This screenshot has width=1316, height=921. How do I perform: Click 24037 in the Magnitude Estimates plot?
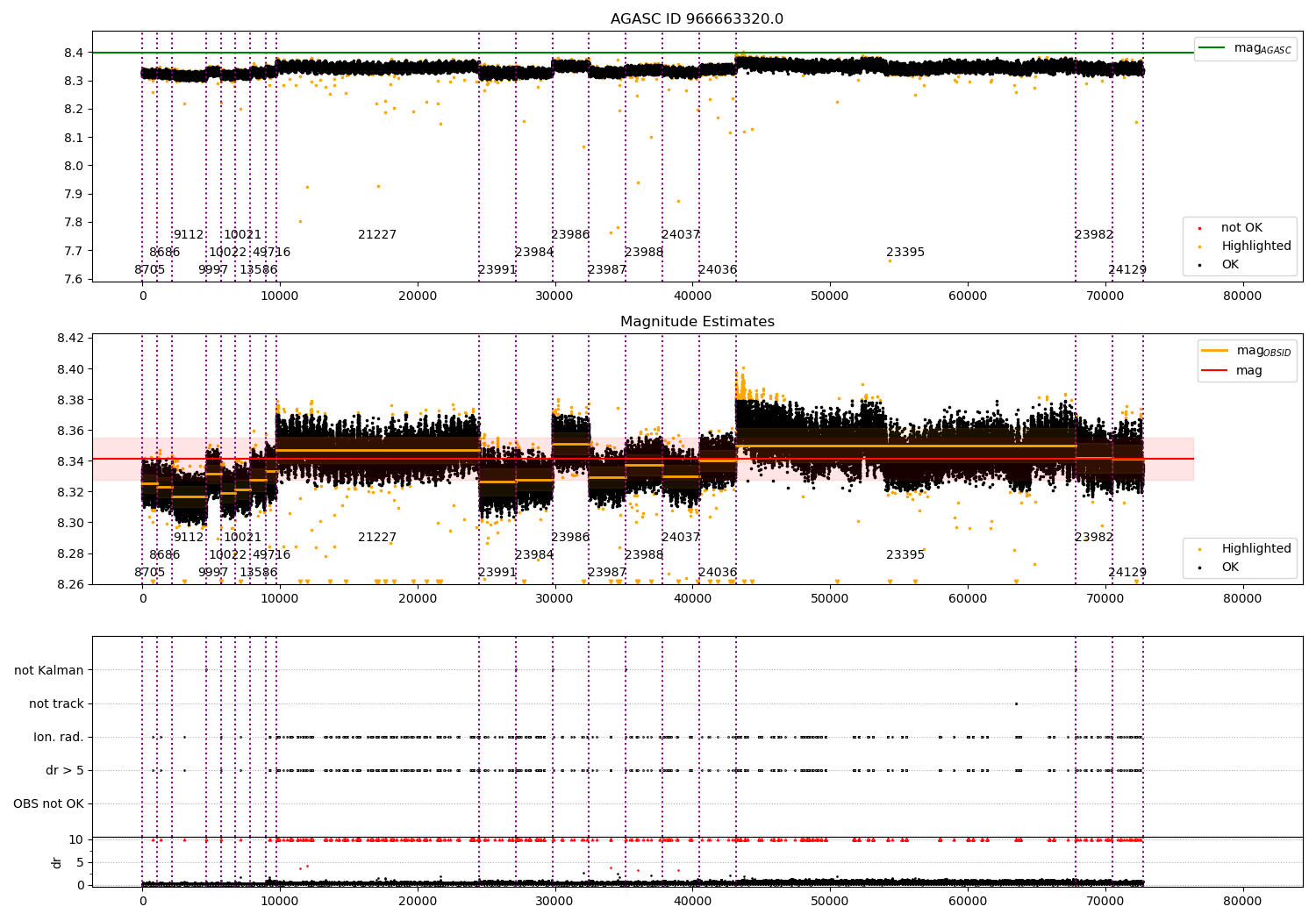click(x=681, y=538)
